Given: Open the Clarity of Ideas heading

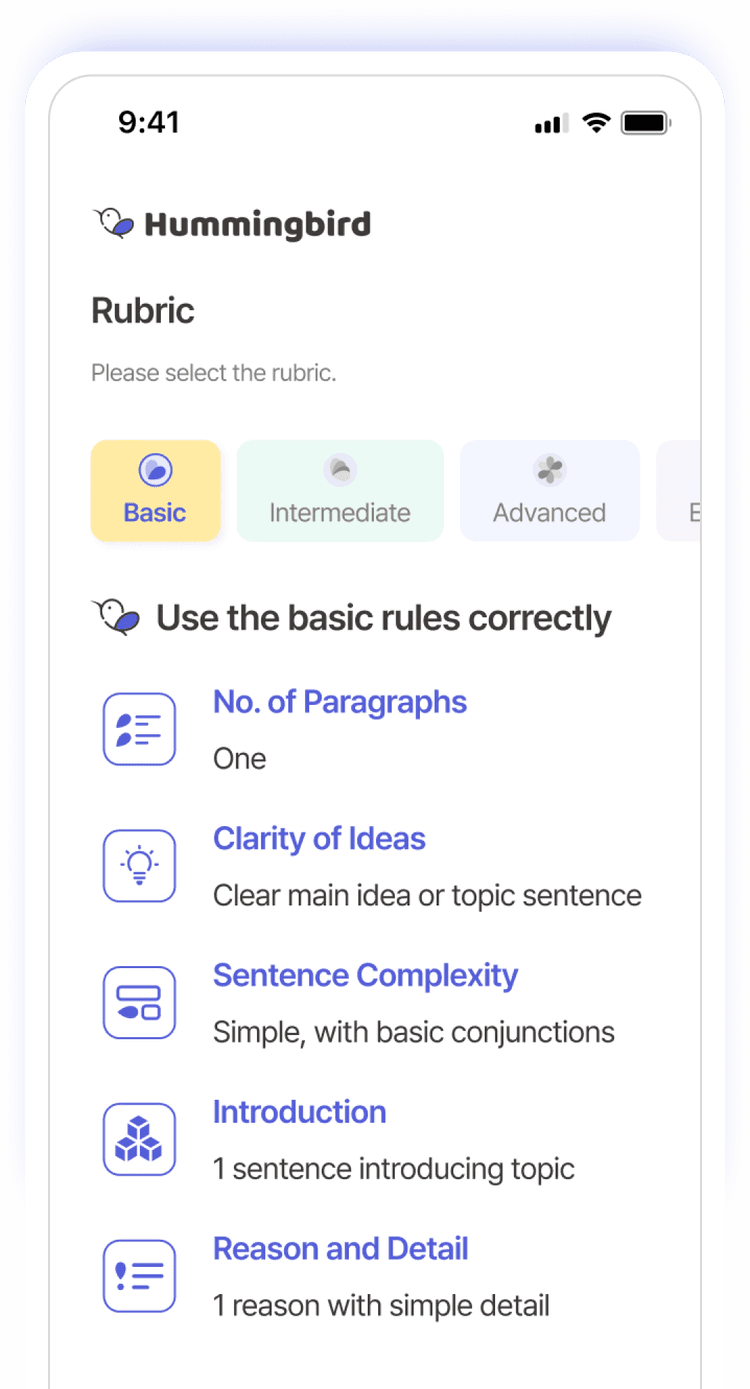Looking at the screenshot, I should 319,839.
